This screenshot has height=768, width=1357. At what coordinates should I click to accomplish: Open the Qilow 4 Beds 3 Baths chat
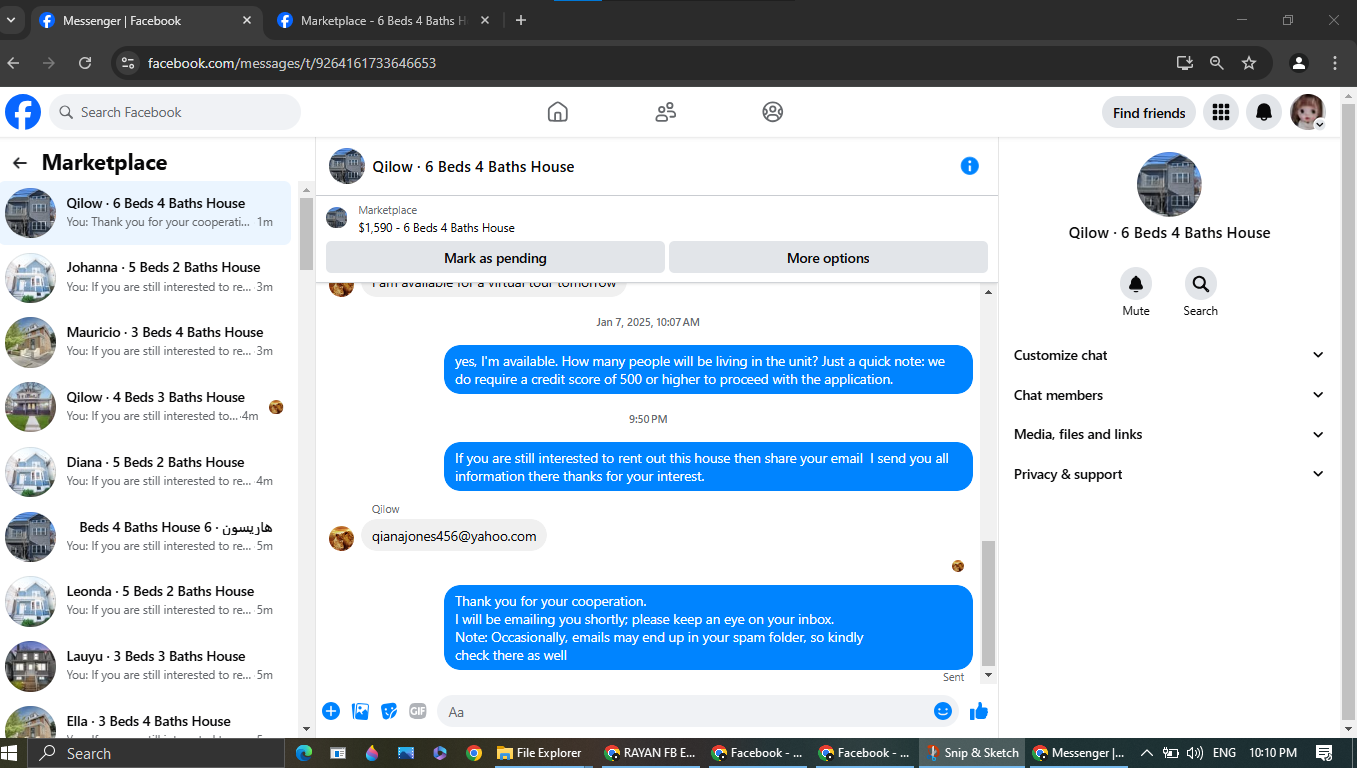[x=146, y=407]
